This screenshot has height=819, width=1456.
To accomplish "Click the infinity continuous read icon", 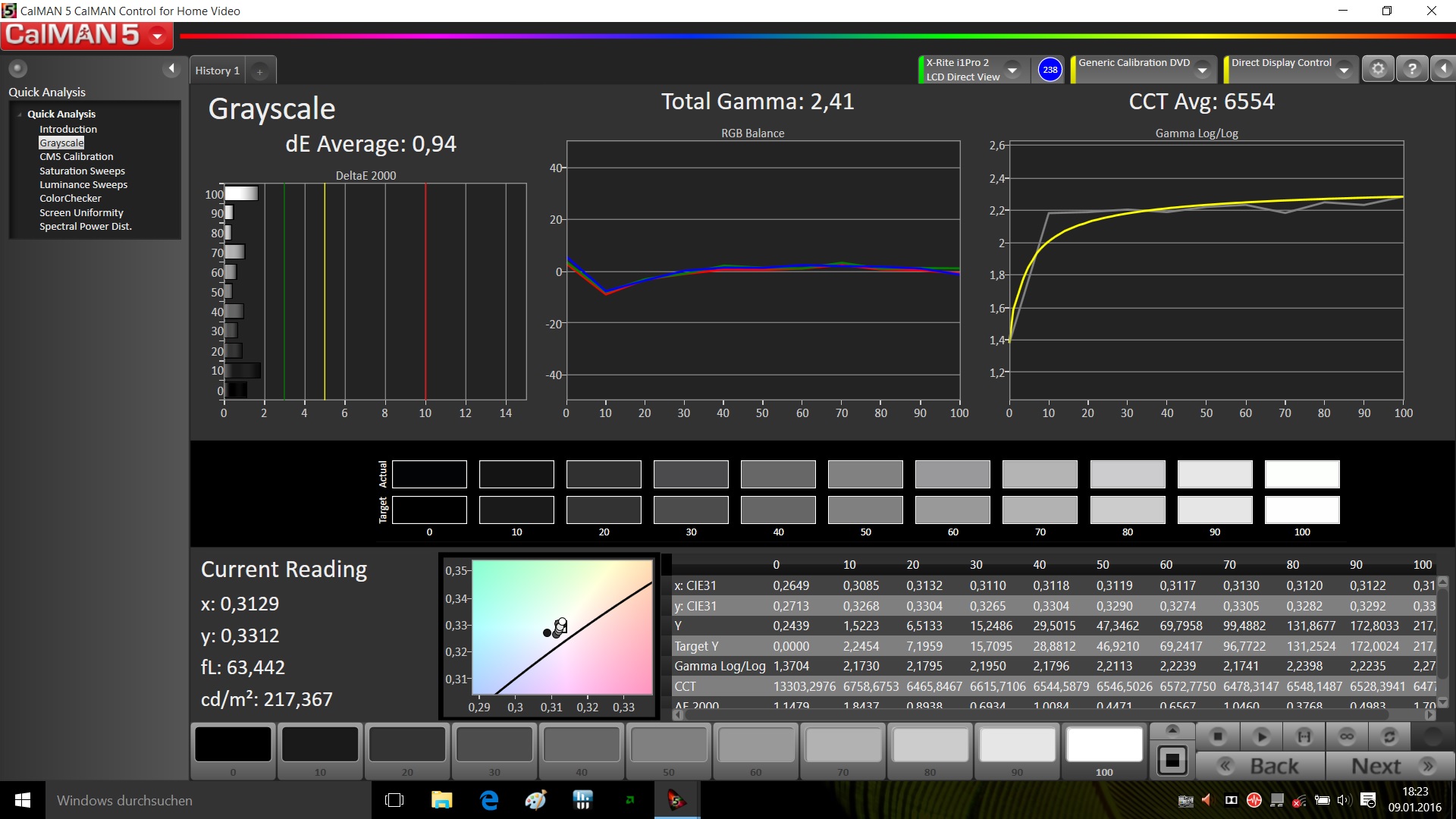I will (1347, 736).
